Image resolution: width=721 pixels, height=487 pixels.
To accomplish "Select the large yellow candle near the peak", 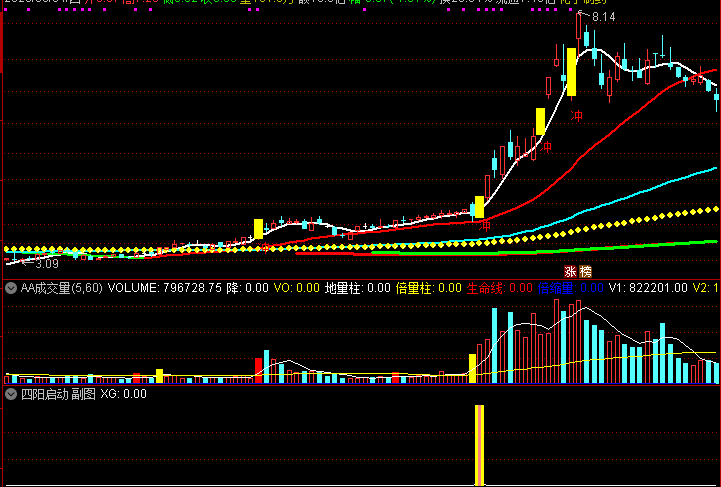I will pos(572,72).
